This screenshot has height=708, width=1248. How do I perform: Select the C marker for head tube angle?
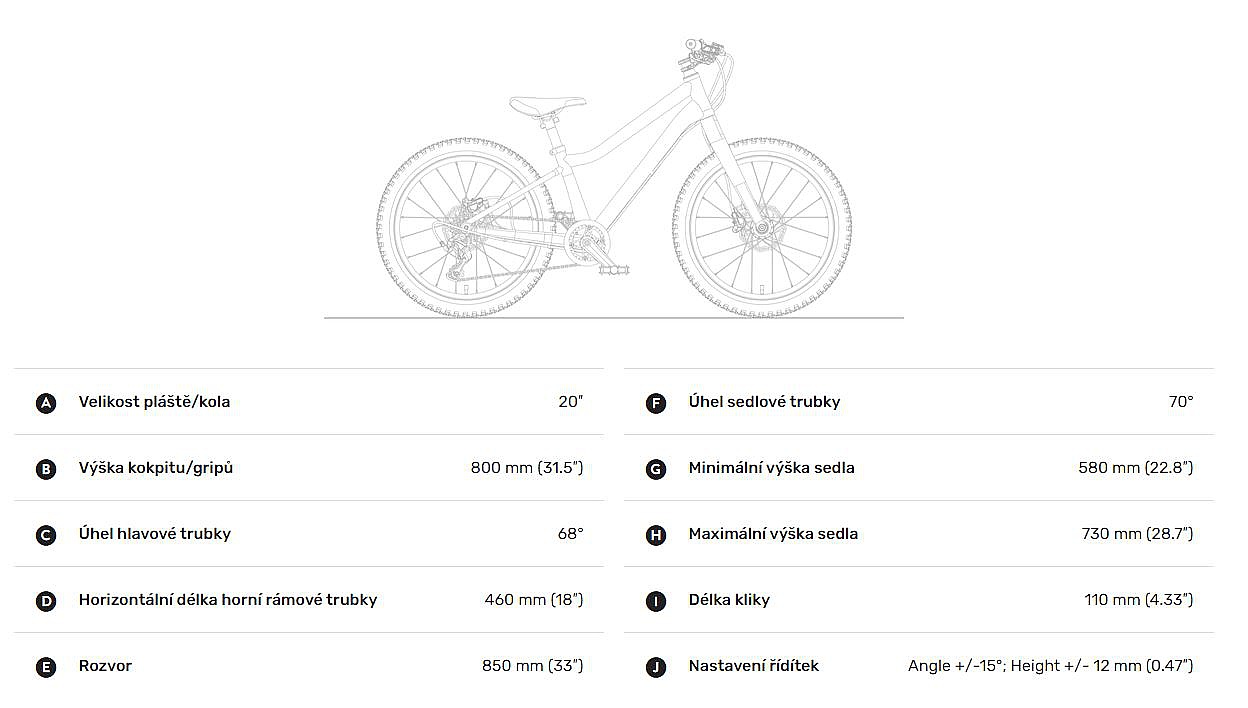pyautogui.click(x=46, y=535)
